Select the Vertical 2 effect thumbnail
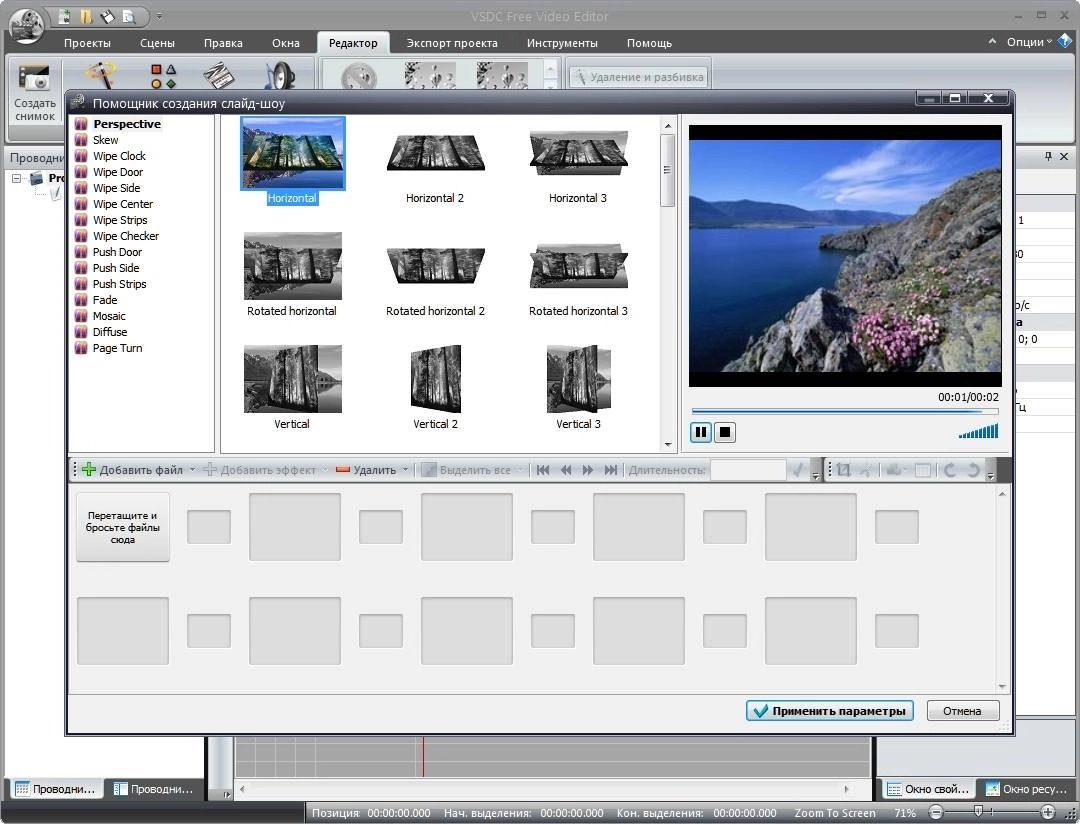This screenshot has width=1080, height=824. click(435, 379)
